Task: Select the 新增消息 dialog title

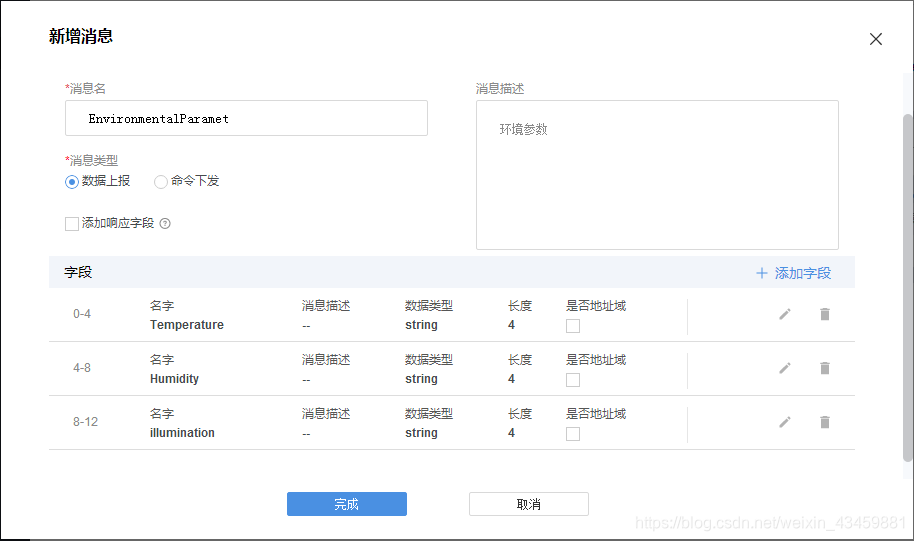Action: 80,36
